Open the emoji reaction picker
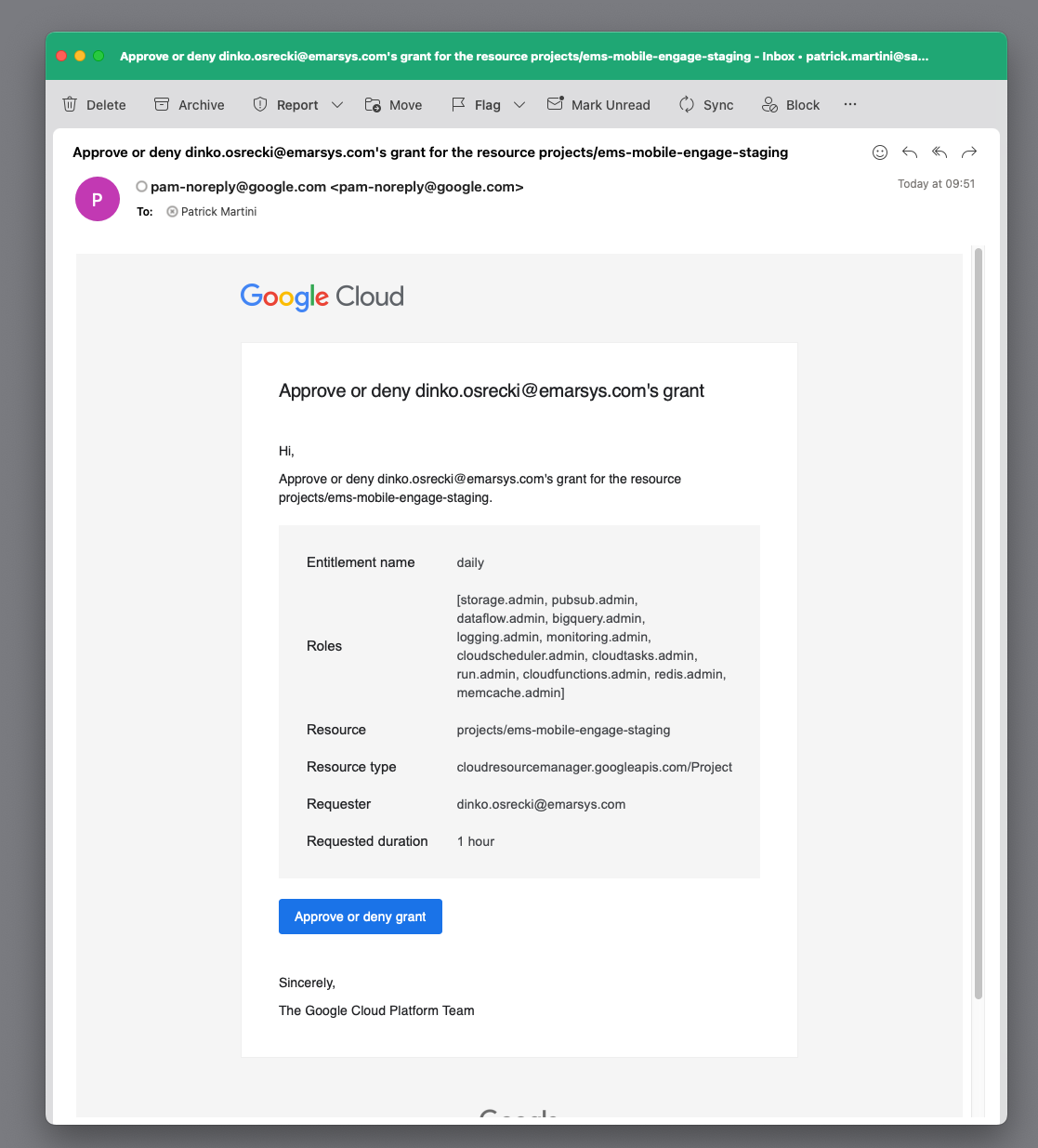Image resolution: width=1038 pixels, height=1148 pixels. click(x=879, y=152)
